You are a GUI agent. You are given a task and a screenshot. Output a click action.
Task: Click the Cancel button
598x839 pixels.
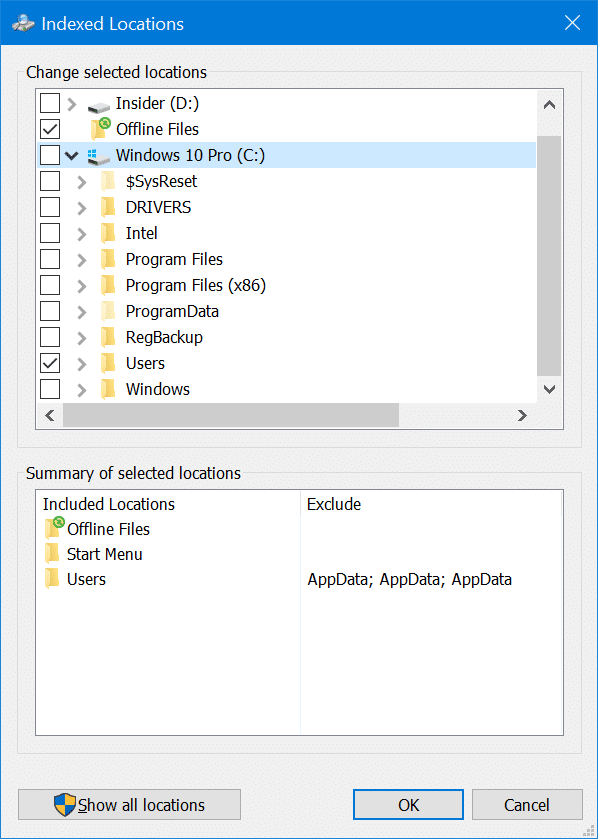tap(526, 804)
